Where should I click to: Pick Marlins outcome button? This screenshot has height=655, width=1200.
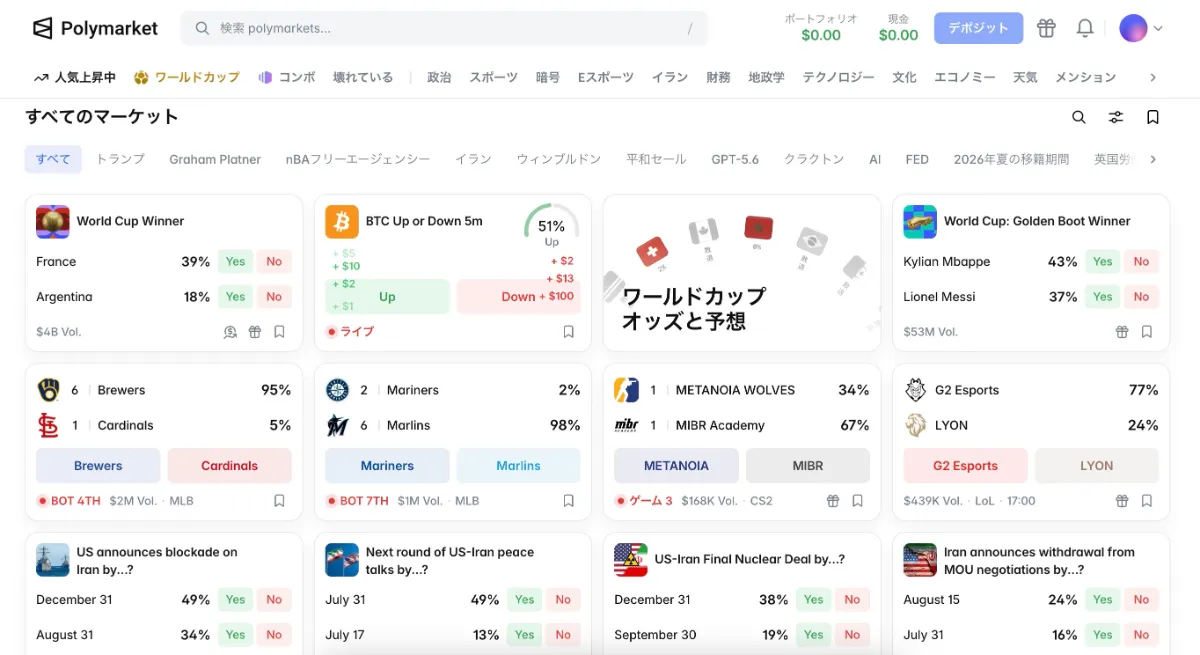pyautogui.click(x=518, y=466)
